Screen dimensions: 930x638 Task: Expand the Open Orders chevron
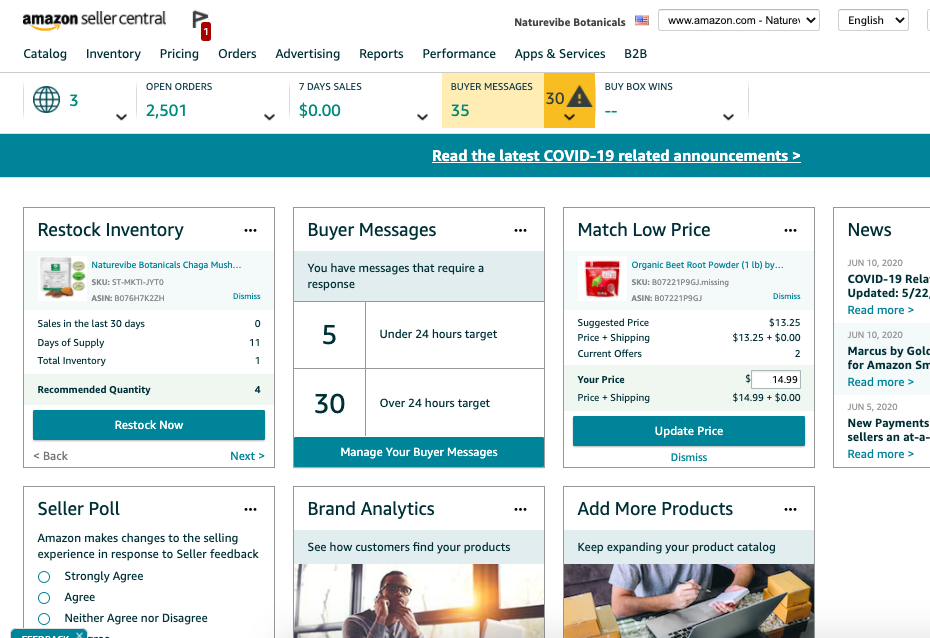pos(269,117)
